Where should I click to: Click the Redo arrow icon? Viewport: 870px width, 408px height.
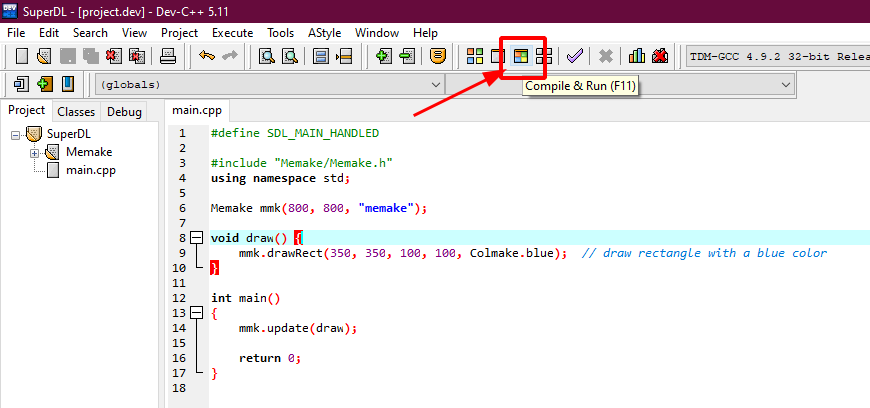tap(230, 56)
